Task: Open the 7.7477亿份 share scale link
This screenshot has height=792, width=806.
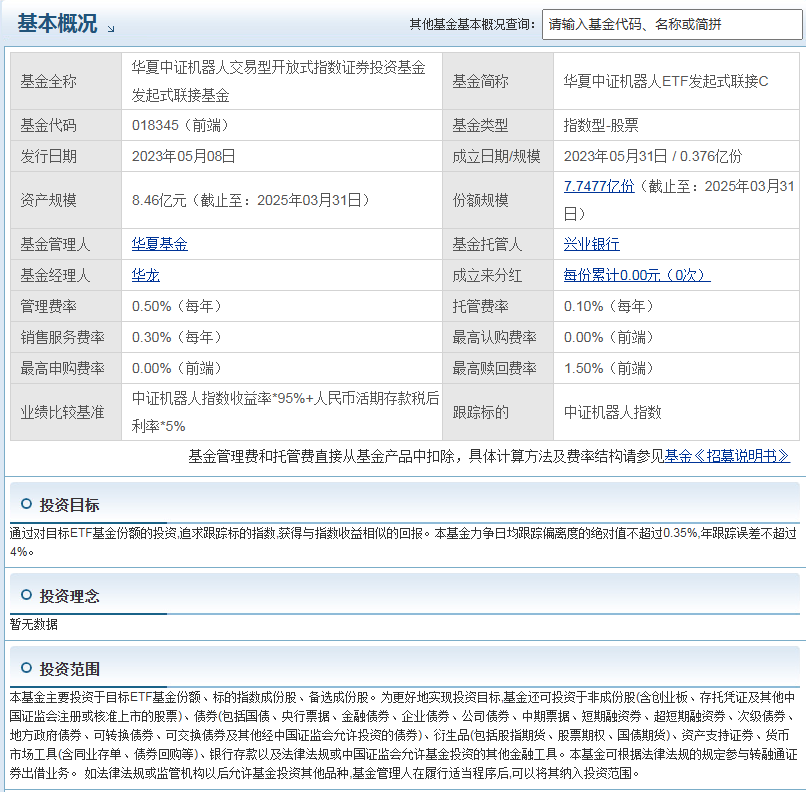Action: pyautogui.click(x=599, y=186)
